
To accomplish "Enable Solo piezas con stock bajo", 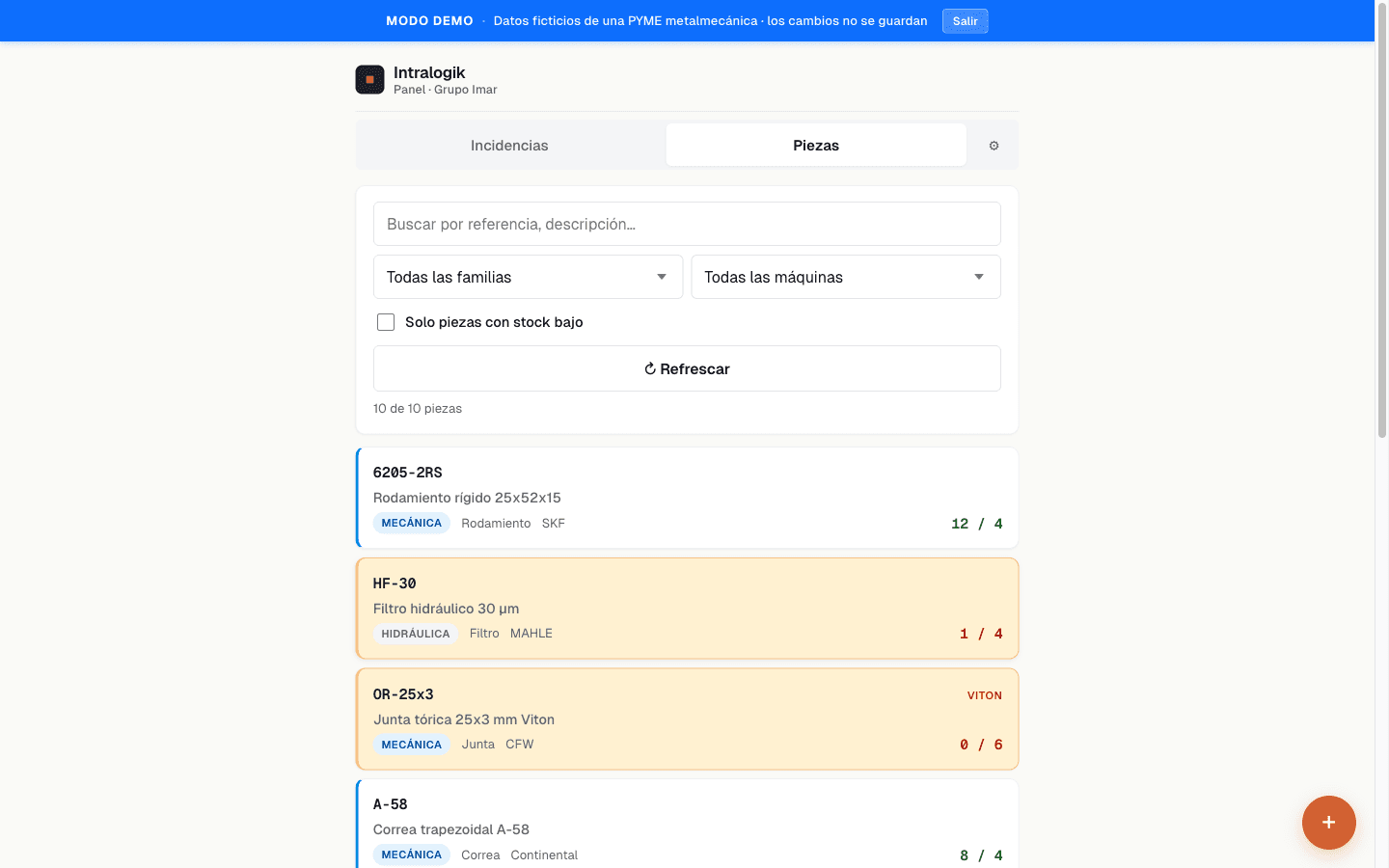I will [x=386, y=322].
